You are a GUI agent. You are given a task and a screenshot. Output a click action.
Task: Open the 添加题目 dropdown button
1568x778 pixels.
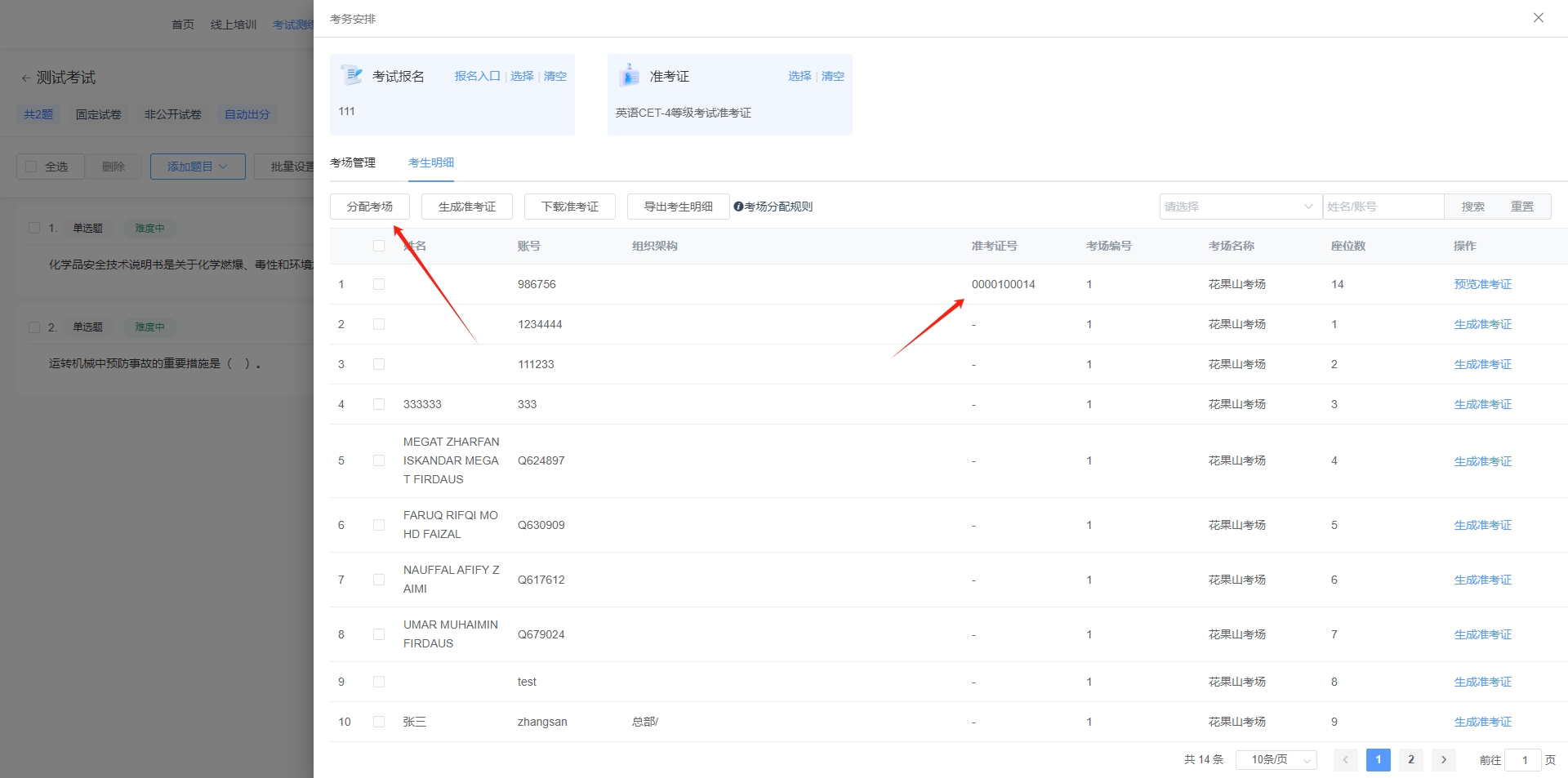pos(198,167)
